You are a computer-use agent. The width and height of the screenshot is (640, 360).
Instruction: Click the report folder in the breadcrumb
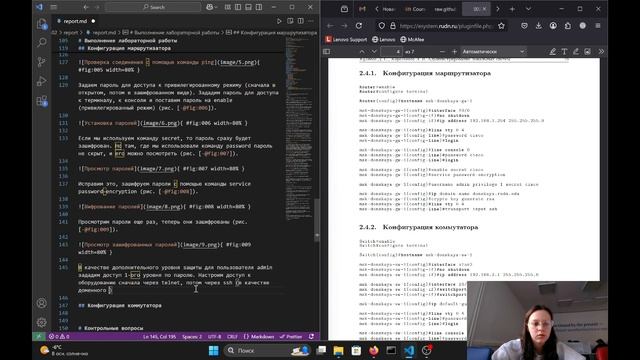coord(70,32)
